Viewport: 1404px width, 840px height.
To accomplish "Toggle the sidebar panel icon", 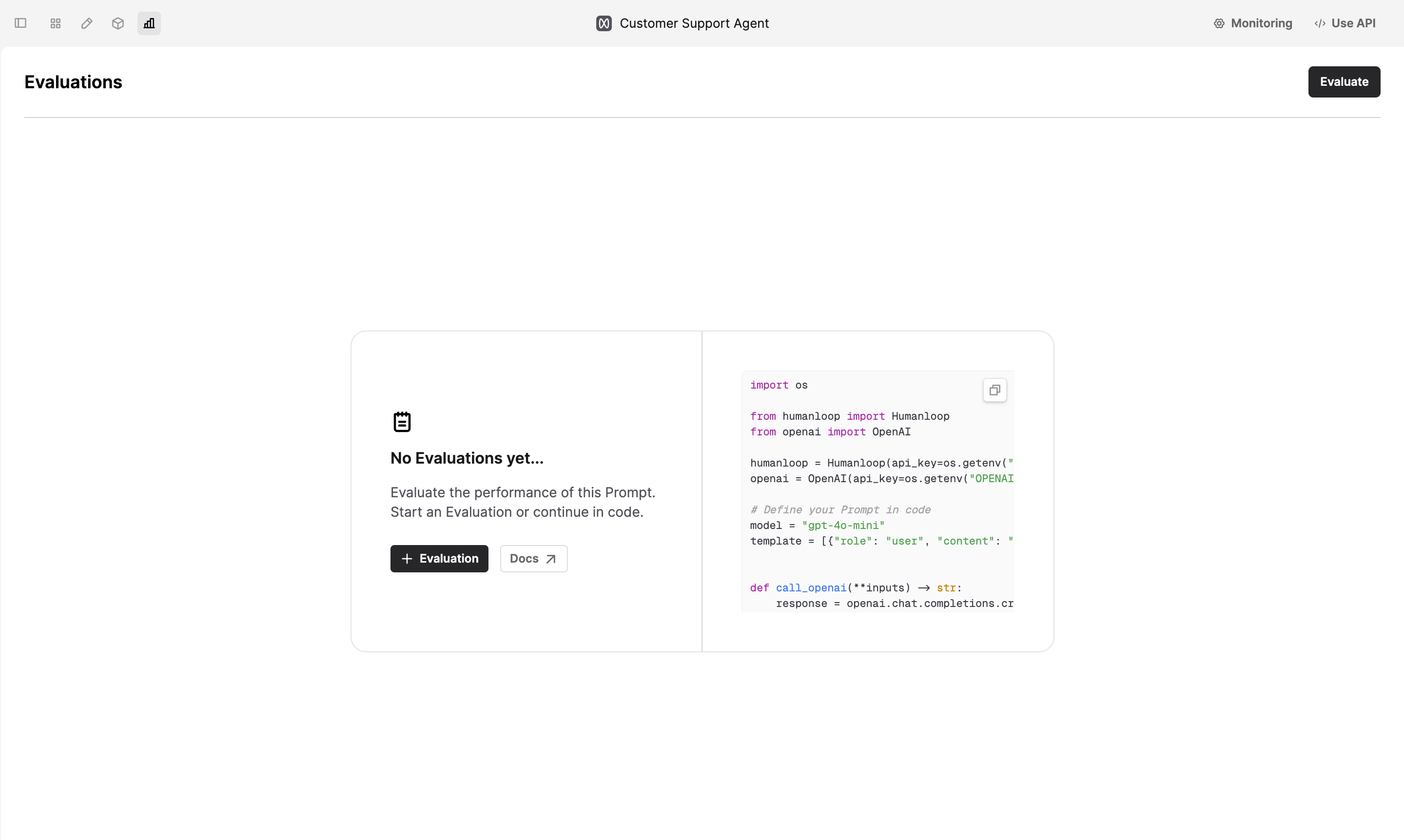I will (20, 23).
